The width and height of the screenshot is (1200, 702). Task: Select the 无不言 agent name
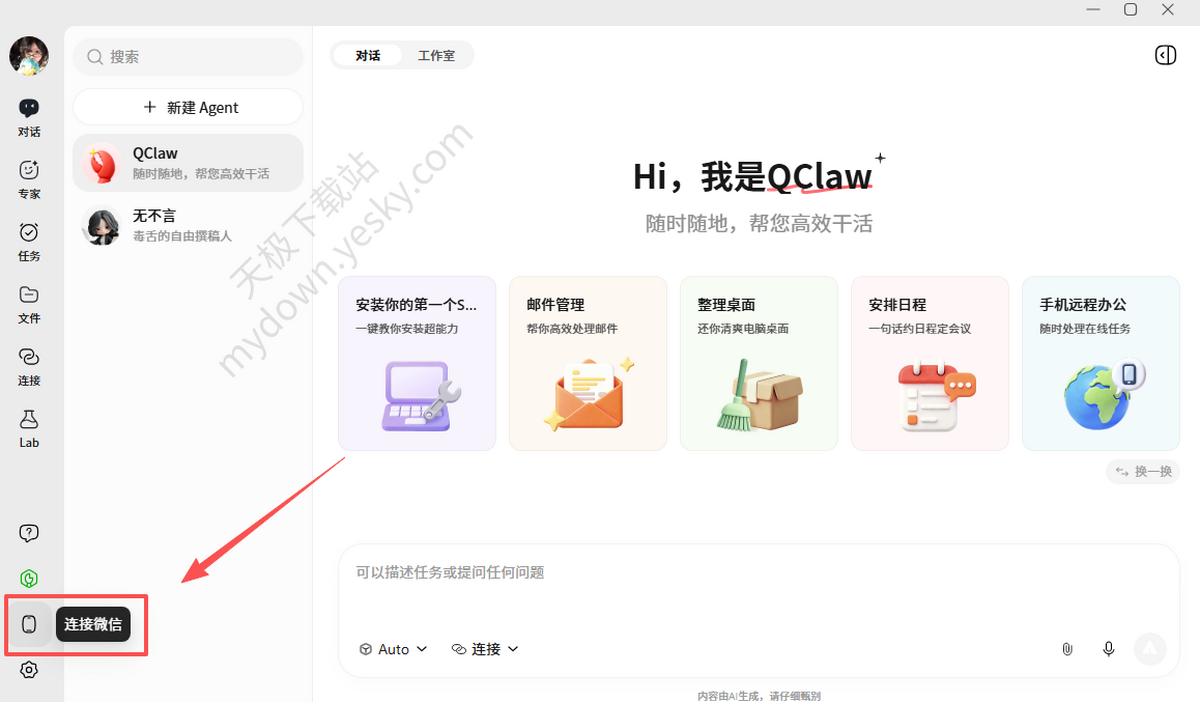click(154, 215)
